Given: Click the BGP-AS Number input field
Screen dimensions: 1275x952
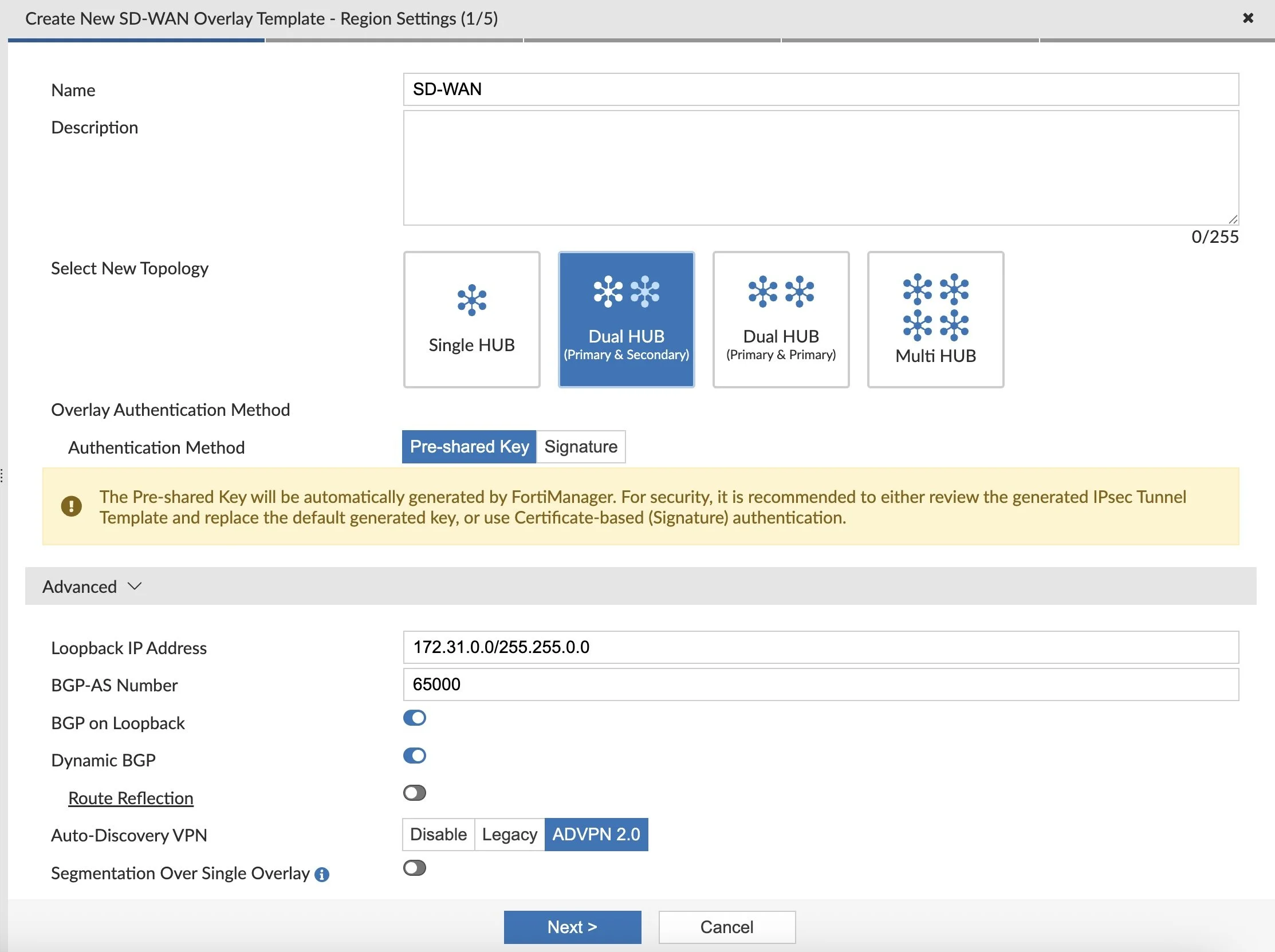Looking at the screenshot, I should tap(820, 684).
